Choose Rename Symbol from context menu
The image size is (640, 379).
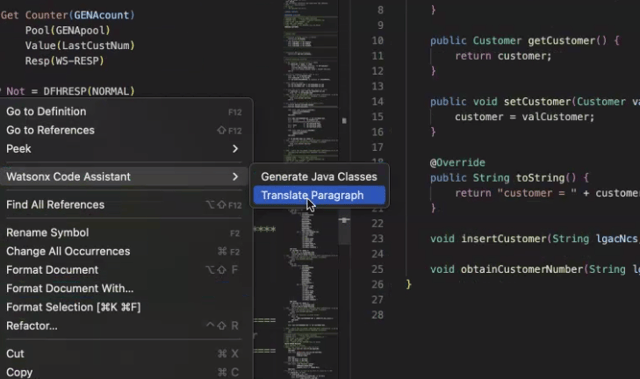tap(124, 233)
